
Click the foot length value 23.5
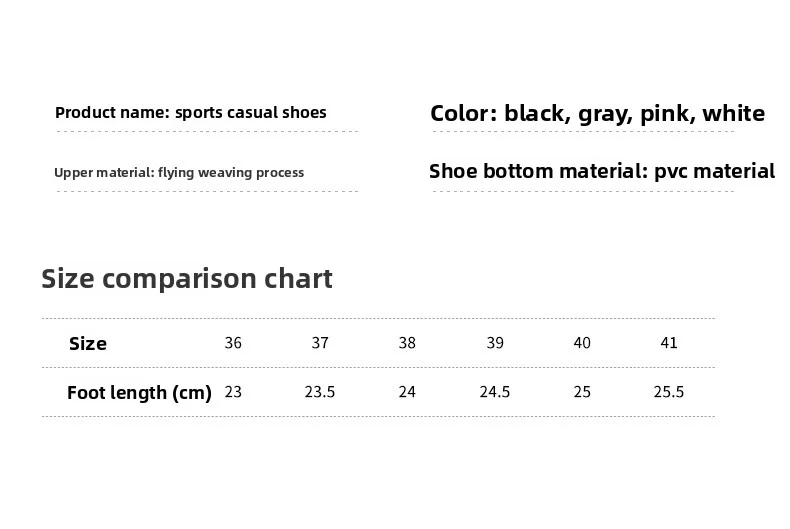tap(320, 392)
